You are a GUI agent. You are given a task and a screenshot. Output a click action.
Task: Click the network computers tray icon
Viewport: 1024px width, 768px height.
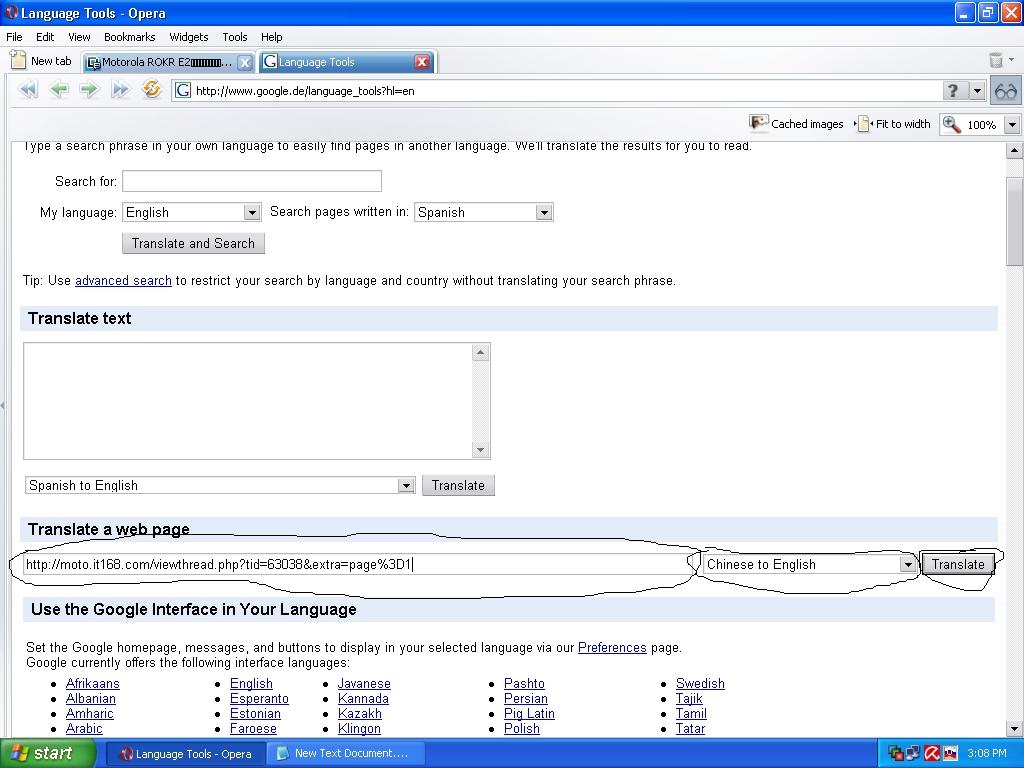pyautogui.click(x=913, y=754)
